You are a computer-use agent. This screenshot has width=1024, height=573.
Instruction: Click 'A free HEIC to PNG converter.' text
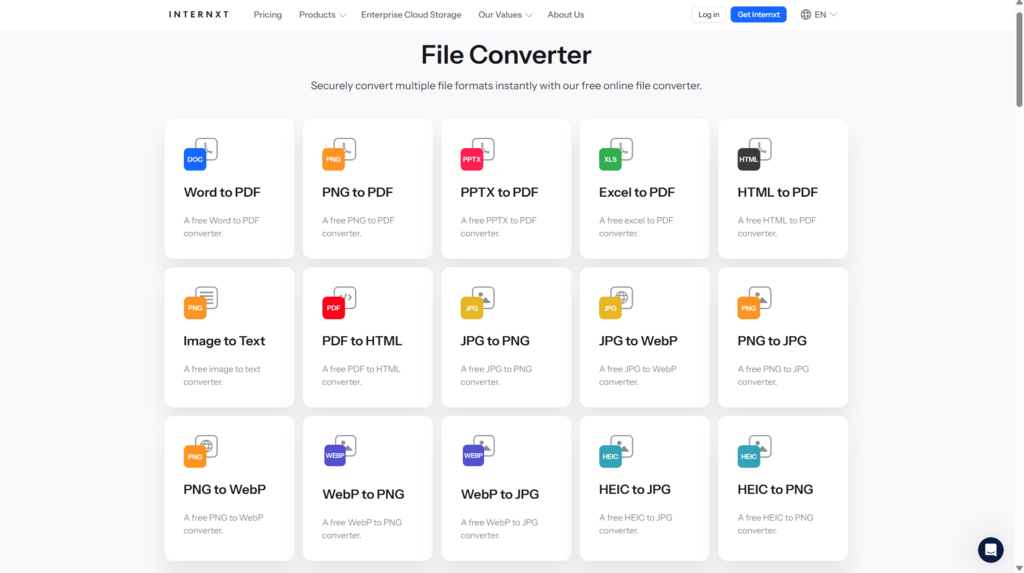(x=775, y=524)
